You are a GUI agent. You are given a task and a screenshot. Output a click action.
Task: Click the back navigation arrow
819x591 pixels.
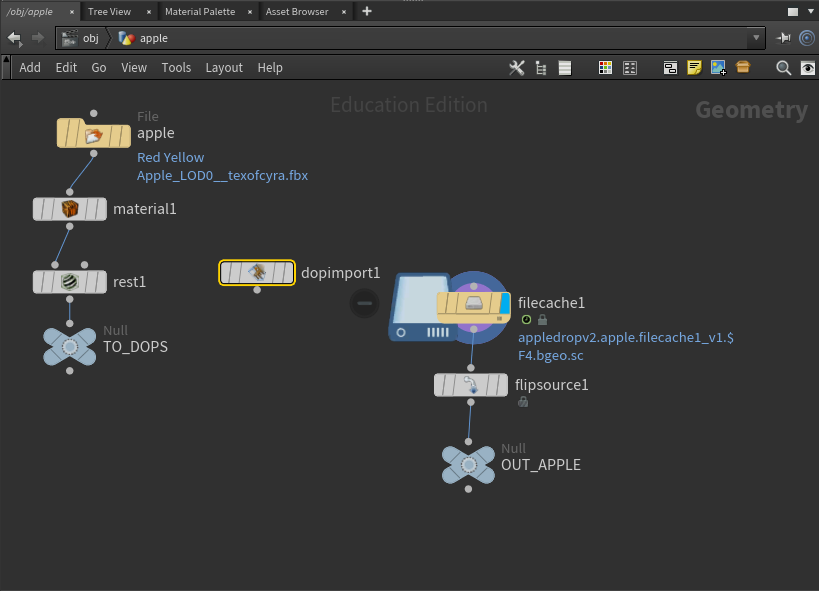click(x=15, y=38)
